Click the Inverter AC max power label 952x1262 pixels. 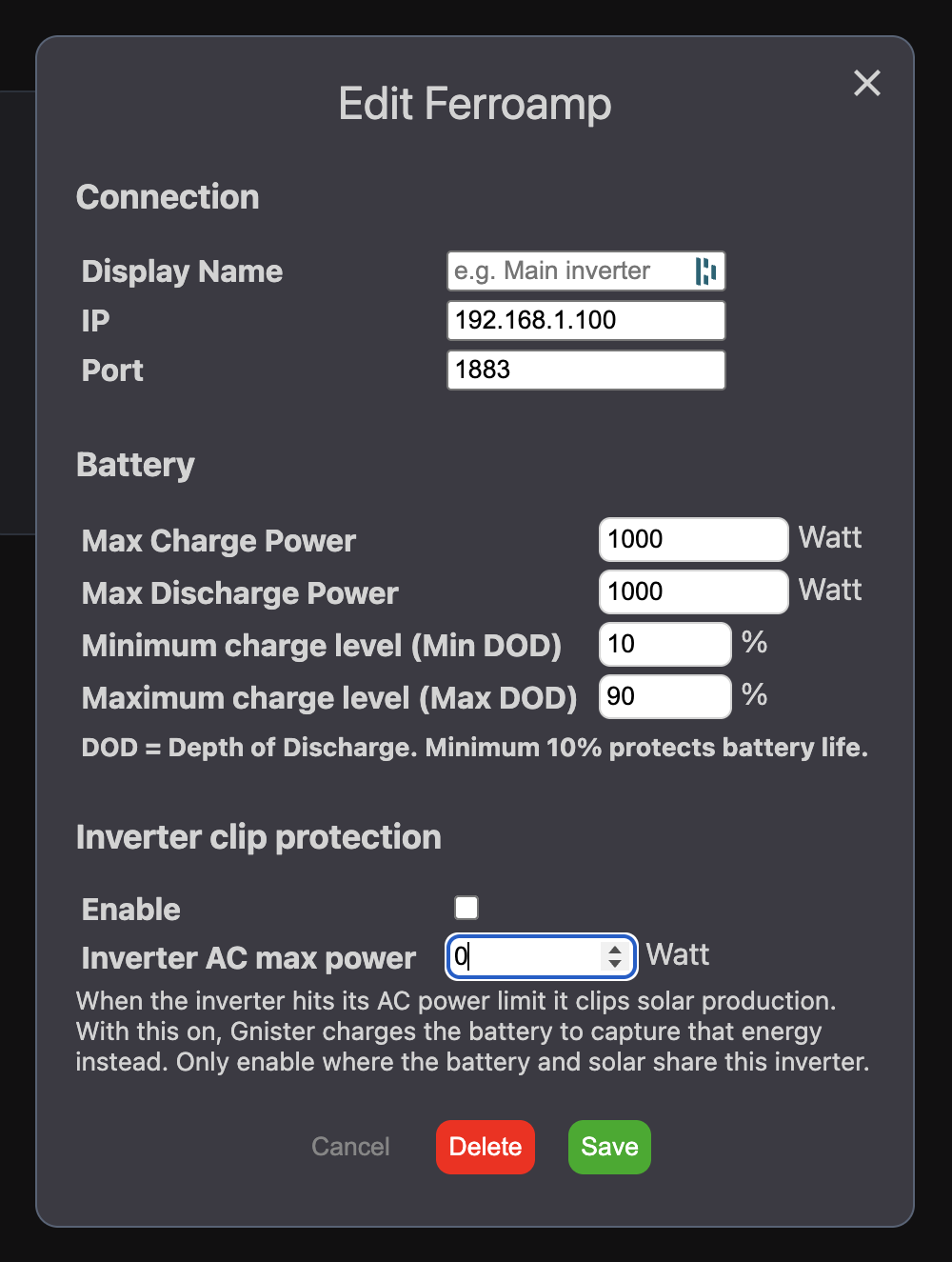pyautogui.click(x=248, y=958)
